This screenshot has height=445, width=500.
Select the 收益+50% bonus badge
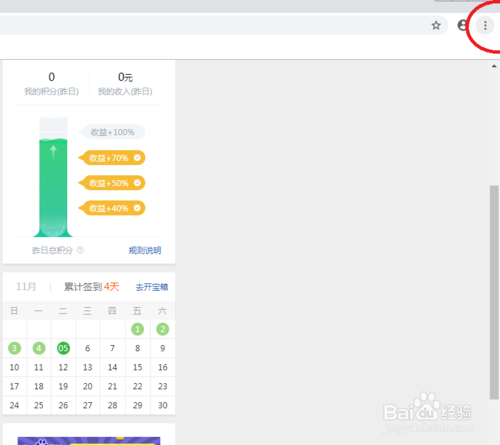pyautogui.click(x=112, y=183)
